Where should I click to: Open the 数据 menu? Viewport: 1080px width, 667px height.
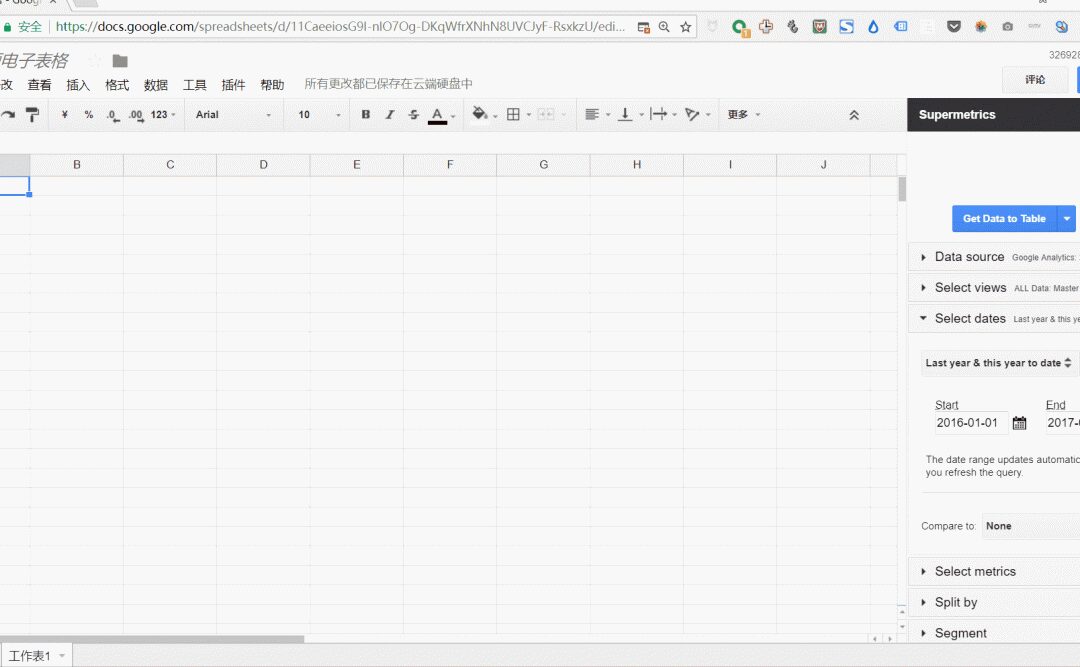[x=156, y=85]
